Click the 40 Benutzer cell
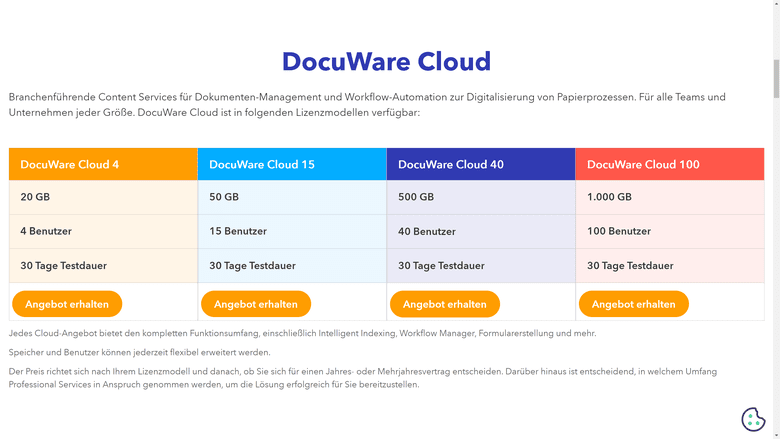 click(x=481, y=231)
